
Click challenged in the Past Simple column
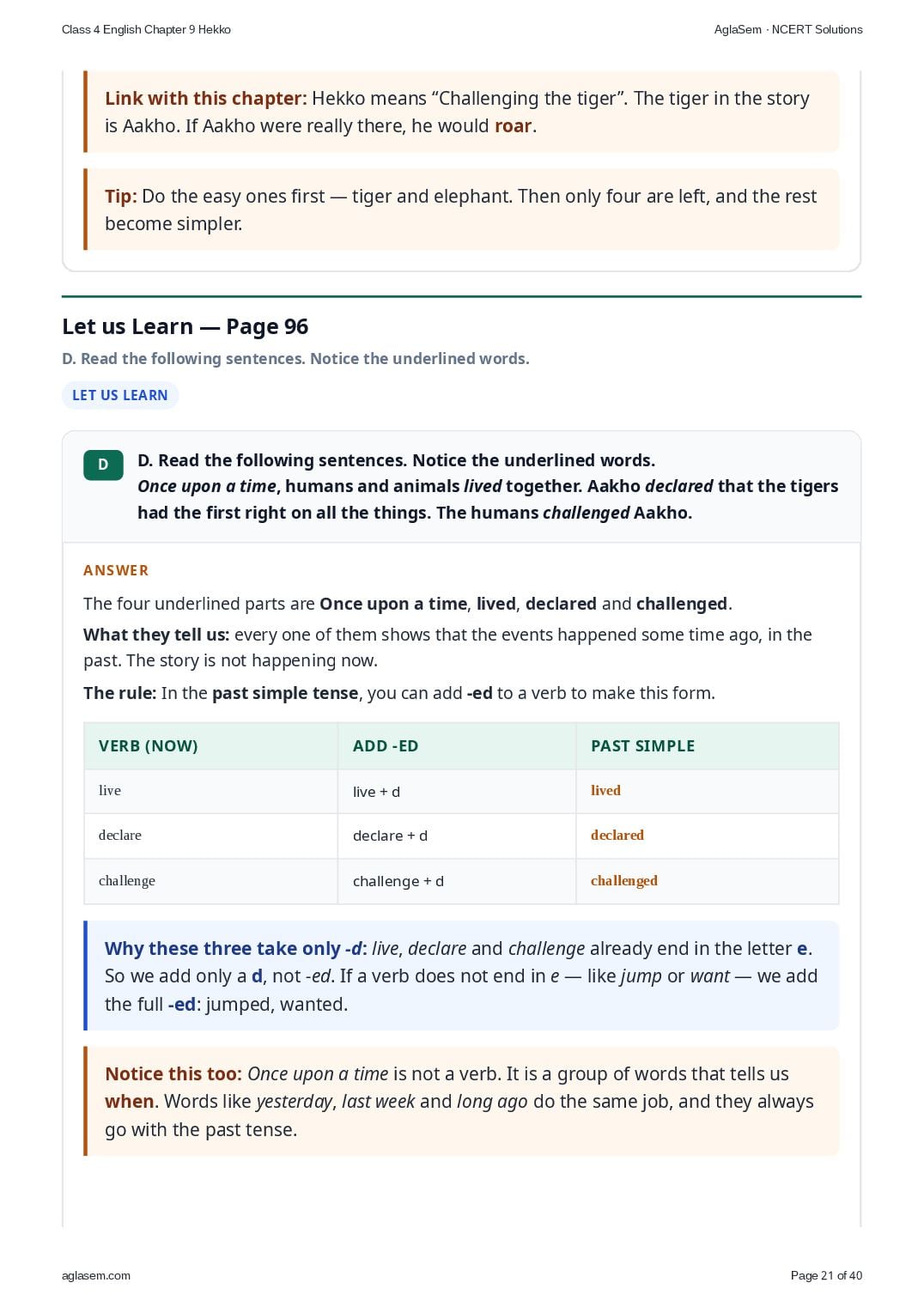pos(624,880)
